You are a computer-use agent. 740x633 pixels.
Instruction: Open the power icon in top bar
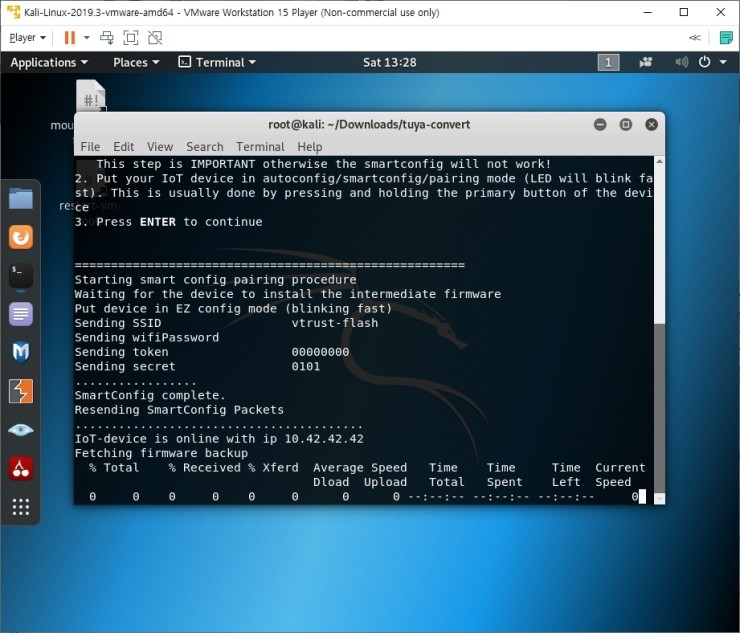704,62
